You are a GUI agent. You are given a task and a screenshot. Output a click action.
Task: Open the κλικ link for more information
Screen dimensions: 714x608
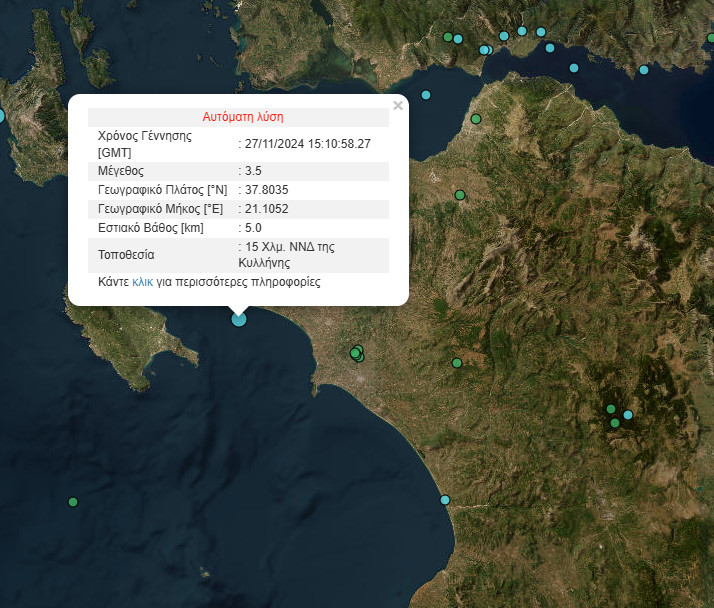(143, 283)
